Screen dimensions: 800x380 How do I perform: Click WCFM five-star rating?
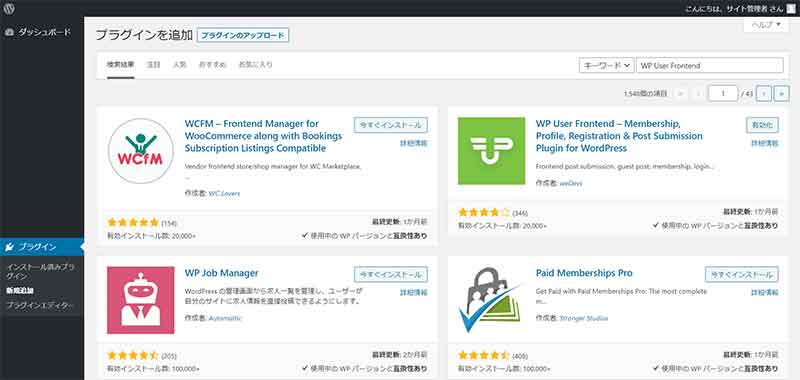tap(133, 222)
